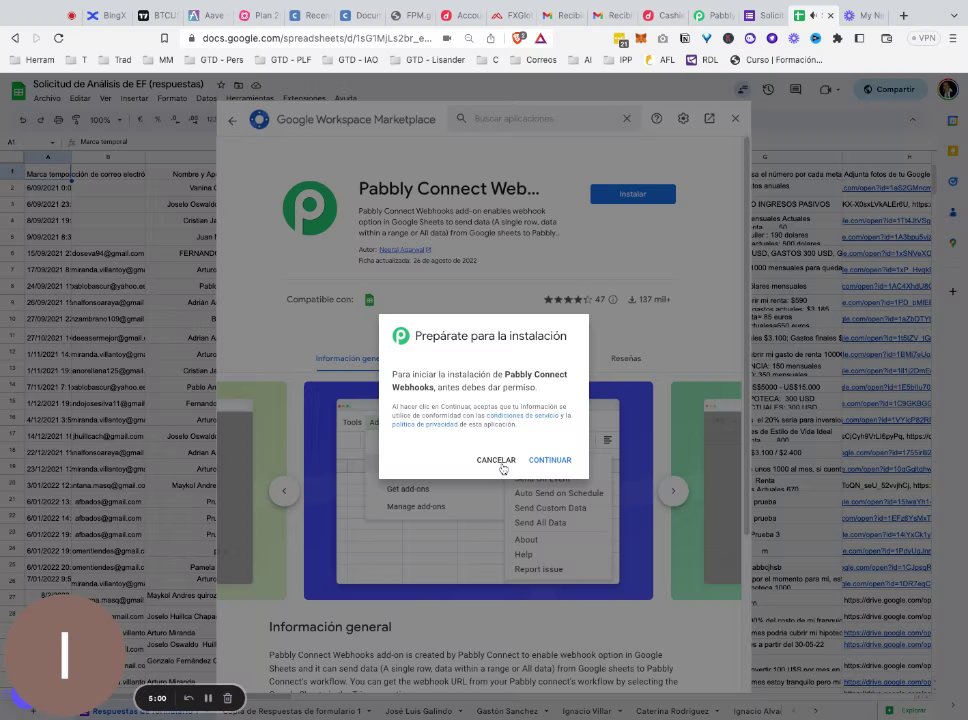Click the rating info circle icon
Viewport: 968px width, 720px height.
pyautogui.click(x=613, y=299)
